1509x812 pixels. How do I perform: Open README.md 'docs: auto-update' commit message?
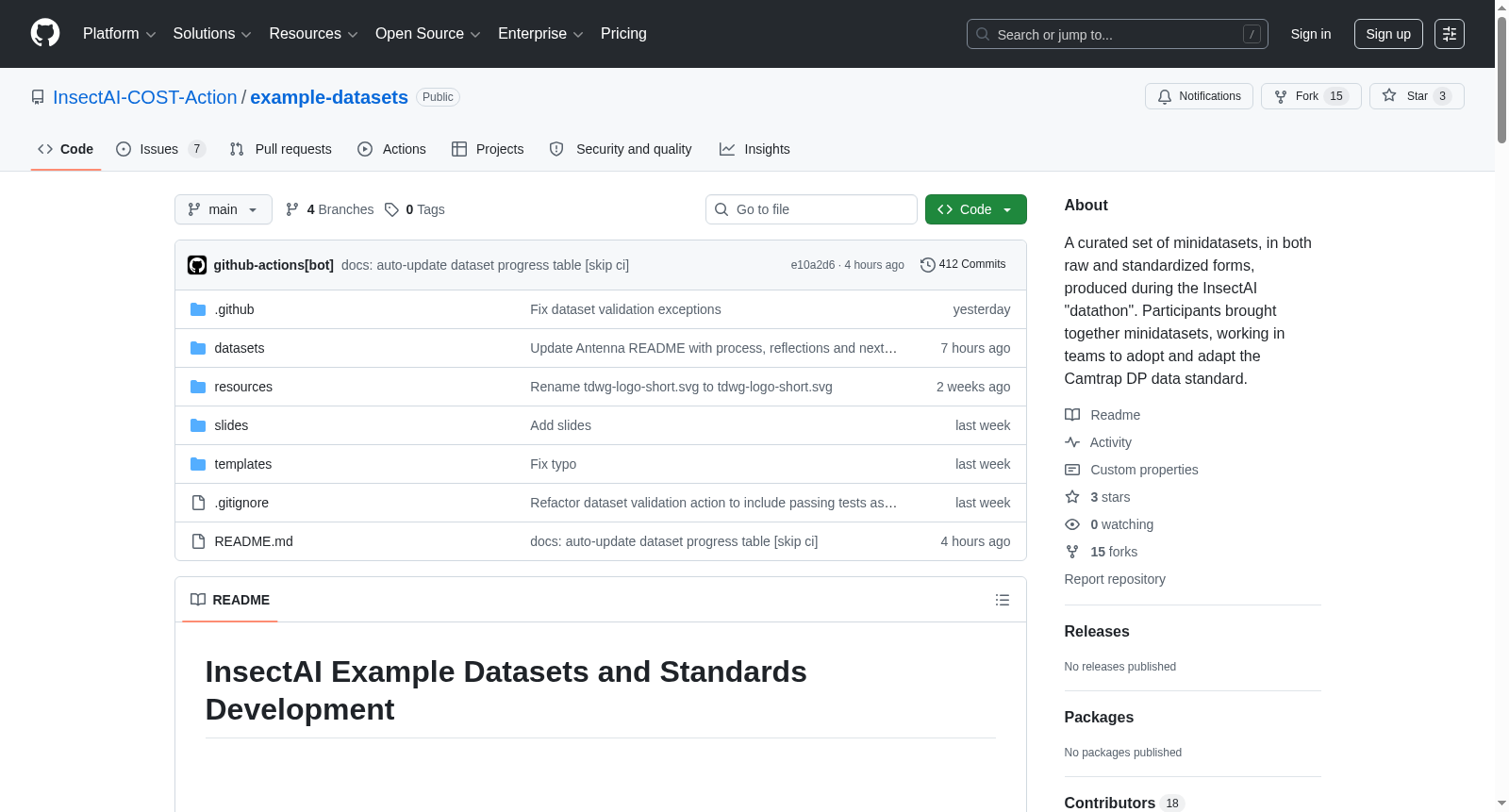pyautogui.click(x=673, y=541)
